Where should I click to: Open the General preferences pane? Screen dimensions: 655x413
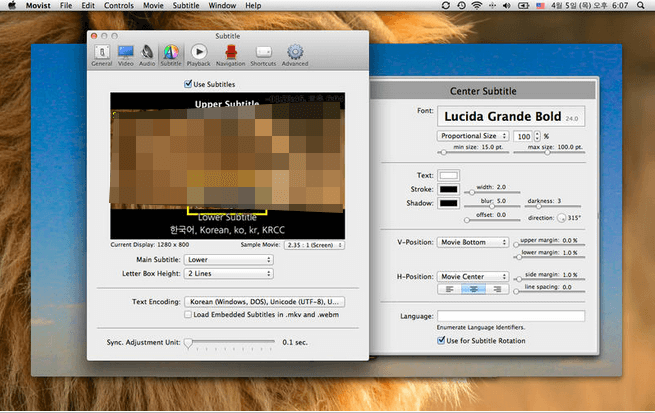(101, 53)
